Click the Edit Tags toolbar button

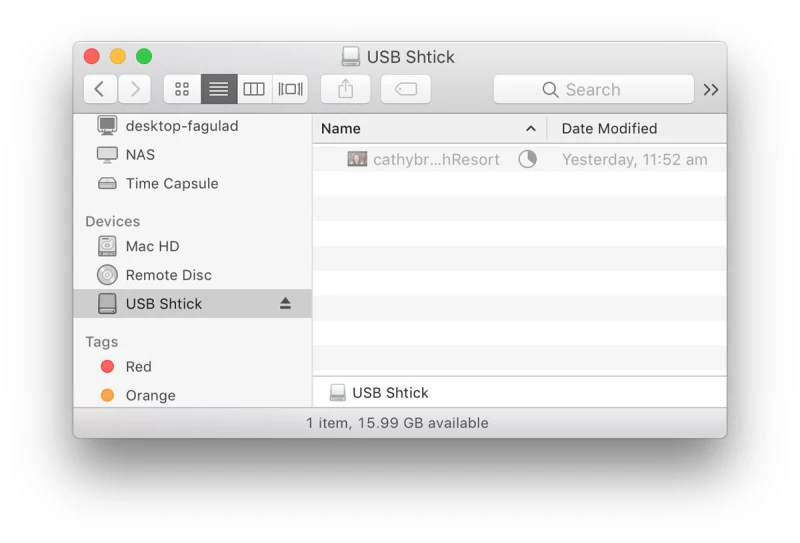click(406, 89)
